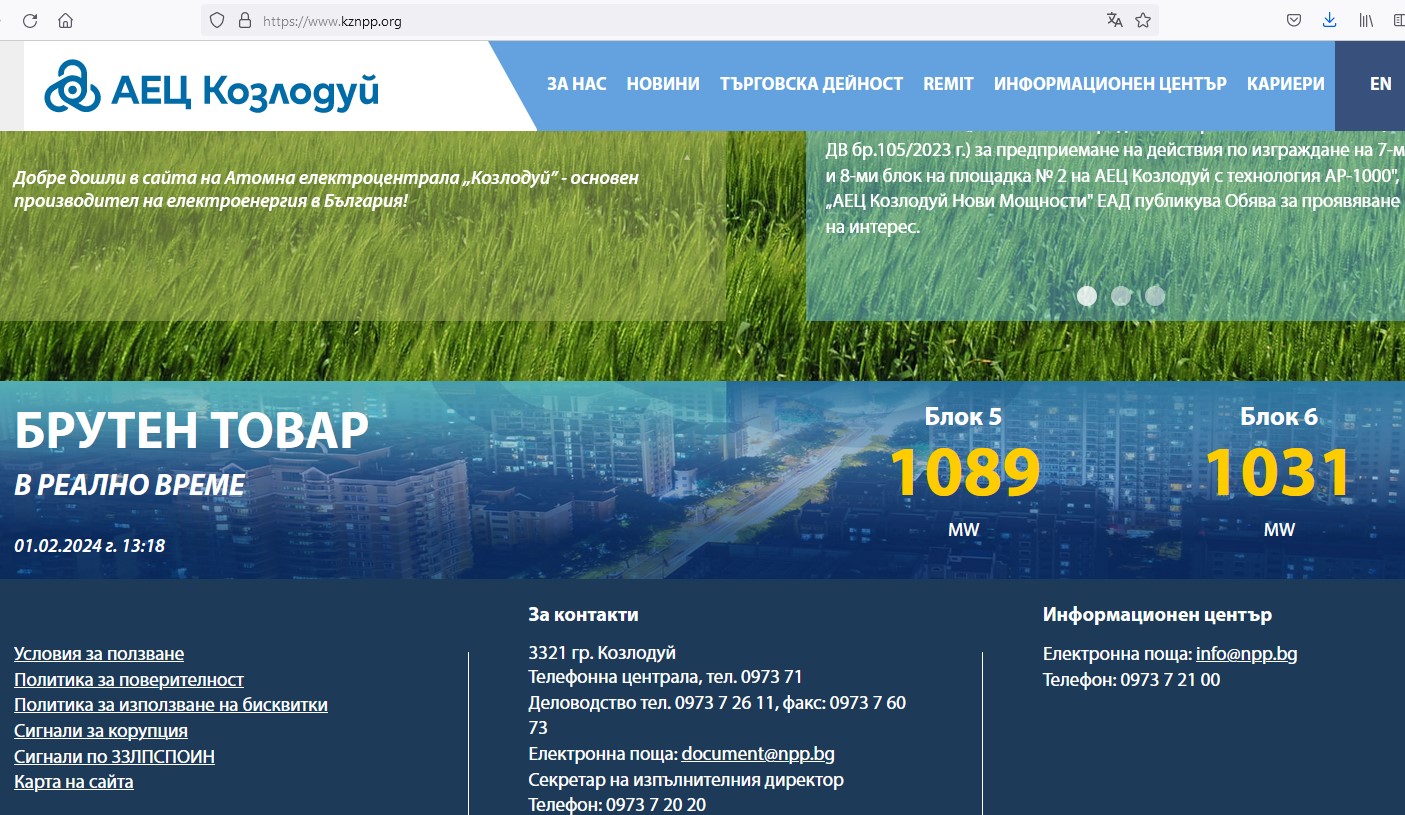Click the URL address bar field
Viewport: 1405px width, 815px height.
[680, 20]
